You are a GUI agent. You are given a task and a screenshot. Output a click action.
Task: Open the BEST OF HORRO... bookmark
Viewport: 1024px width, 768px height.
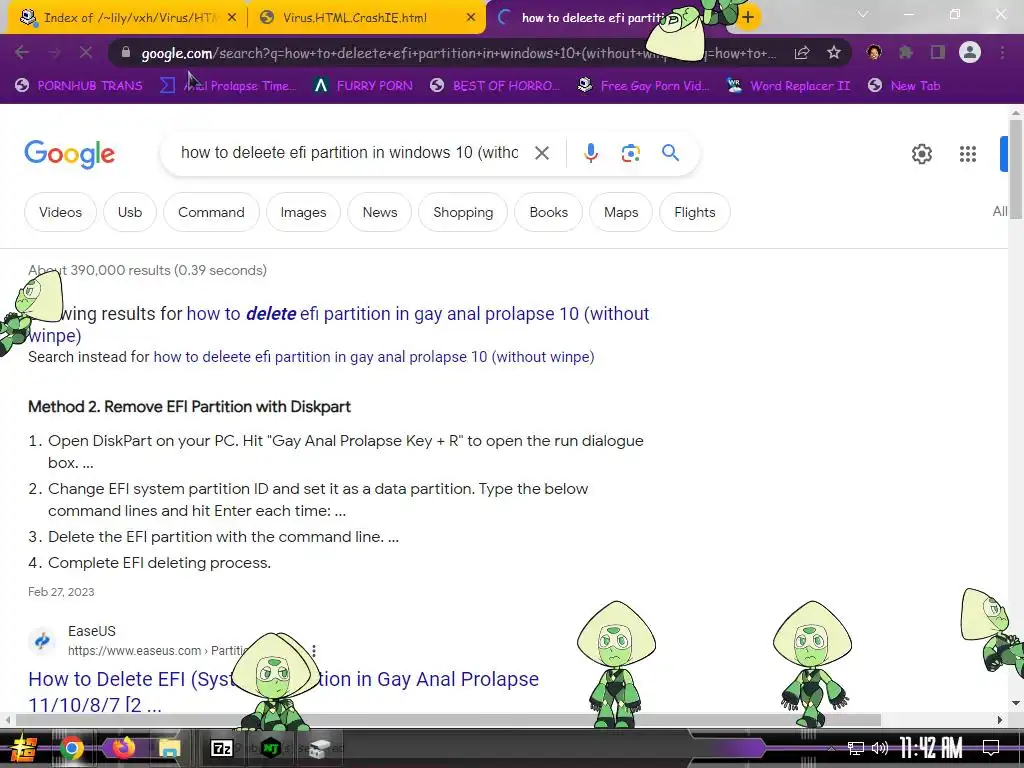(496, 86)
